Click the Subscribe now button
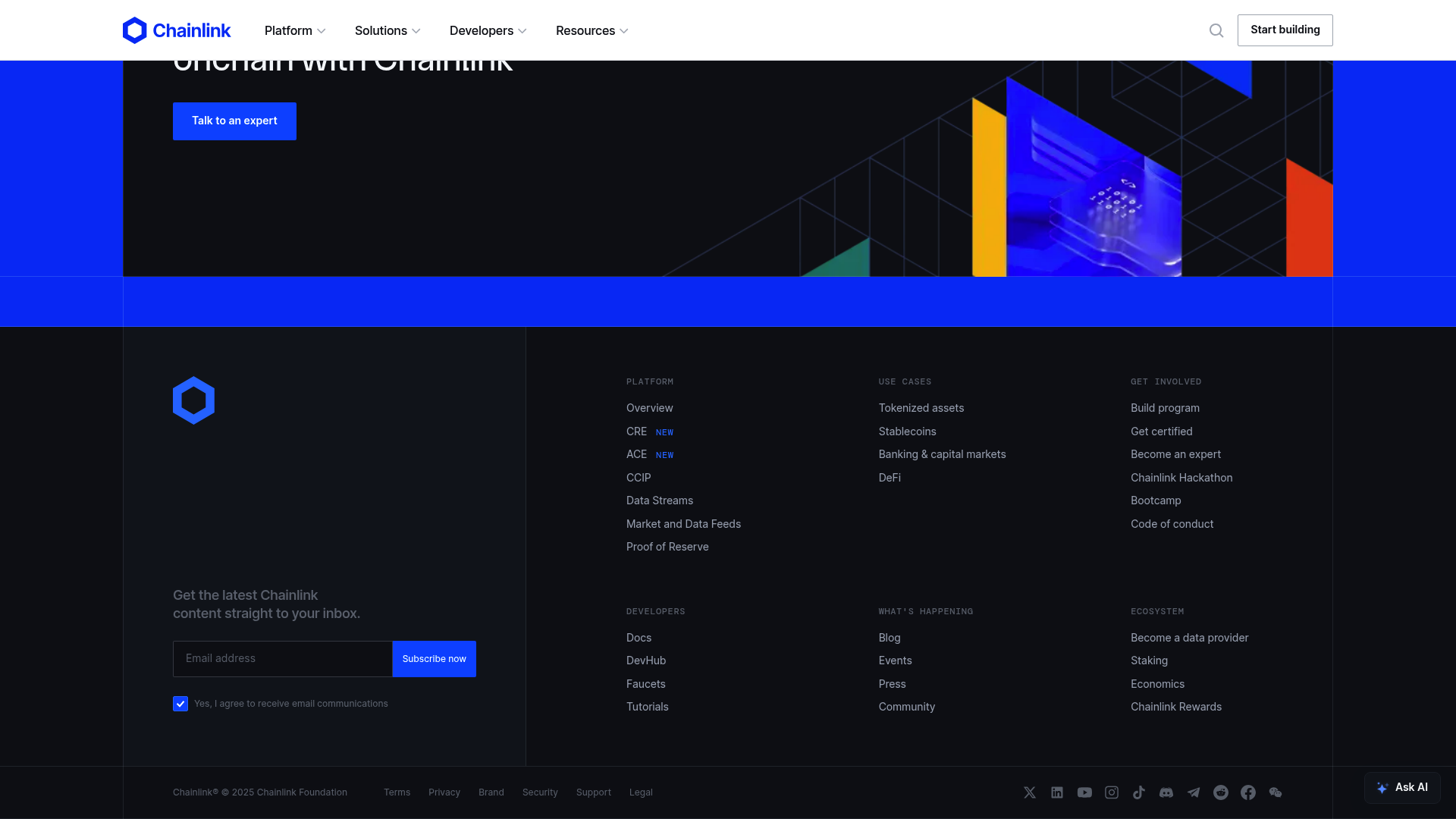Image resolution: width=1456 pixels, height=819 pixels. [x=435, y=659]
